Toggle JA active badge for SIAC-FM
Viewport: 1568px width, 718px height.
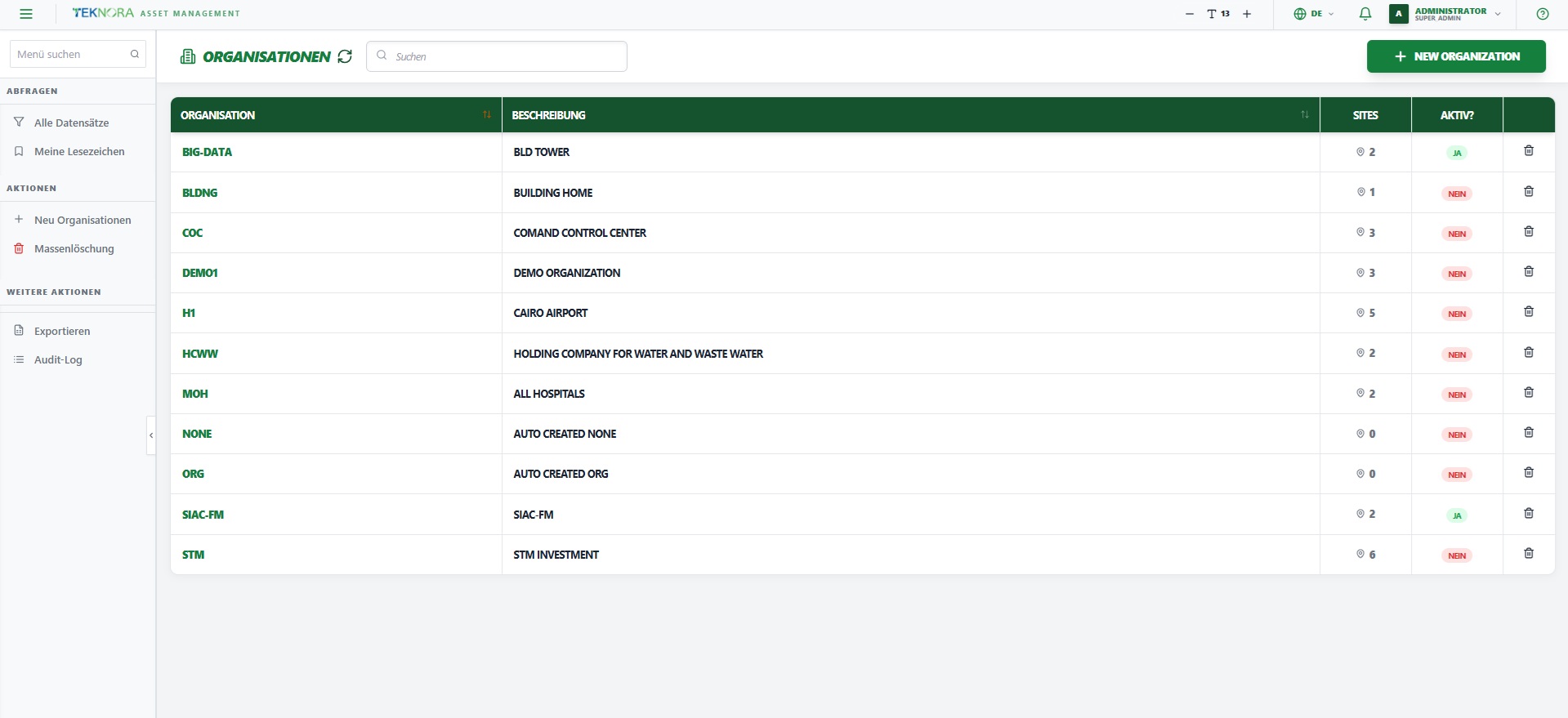click(1457, 515)
